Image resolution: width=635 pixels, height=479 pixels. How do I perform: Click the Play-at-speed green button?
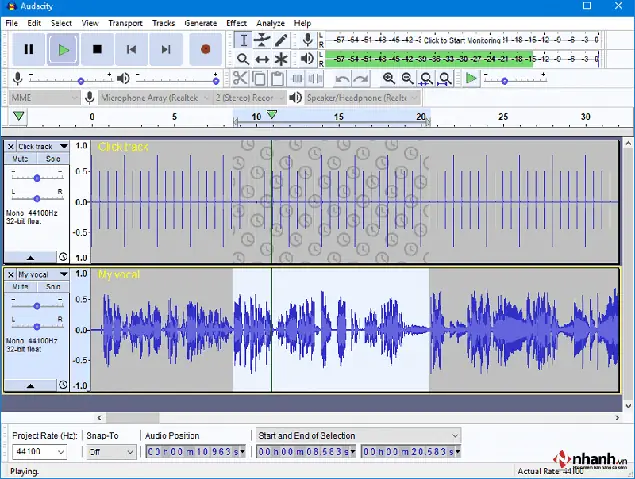471,78
